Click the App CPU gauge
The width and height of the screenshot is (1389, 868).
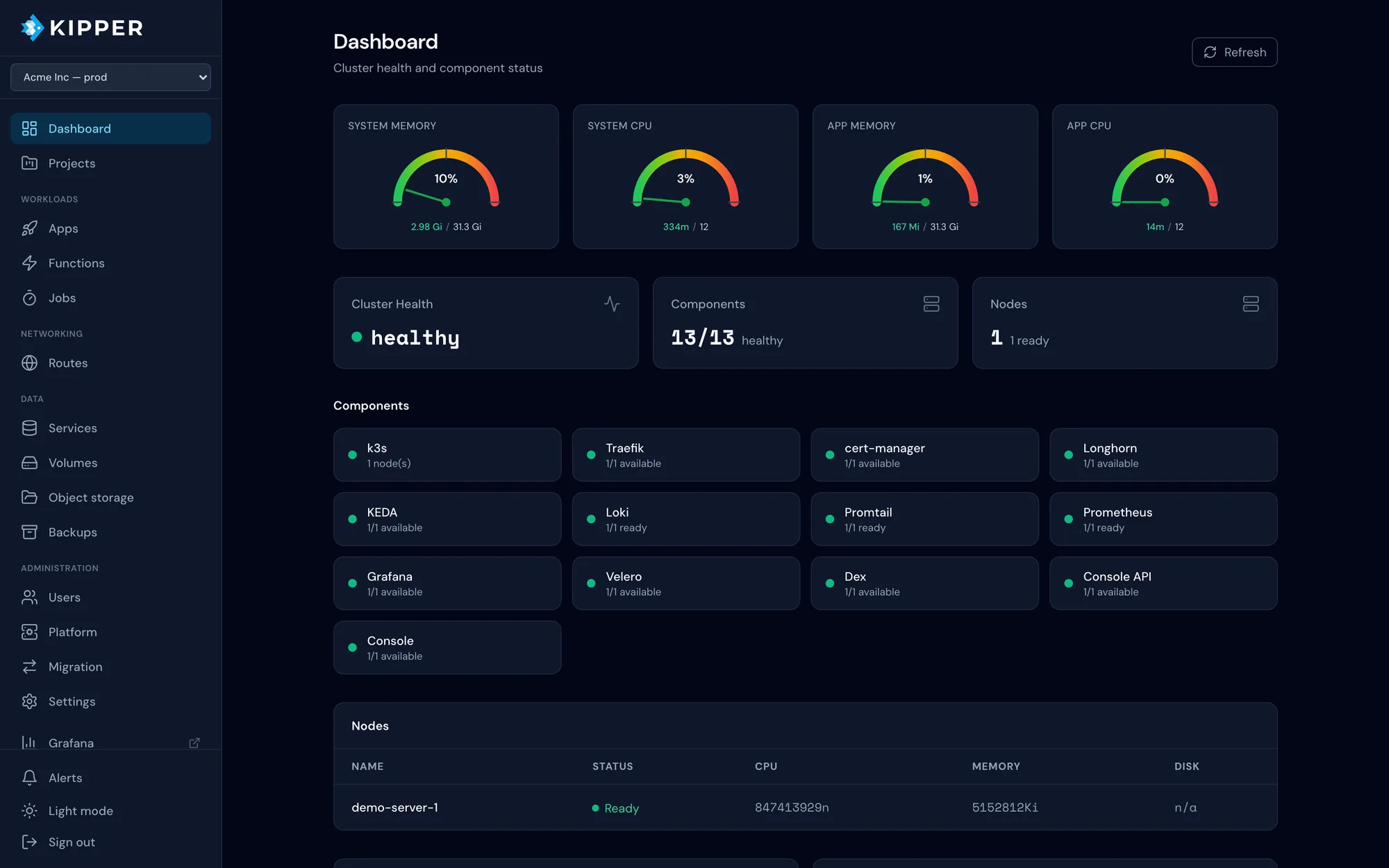(x=1165, y=178)
